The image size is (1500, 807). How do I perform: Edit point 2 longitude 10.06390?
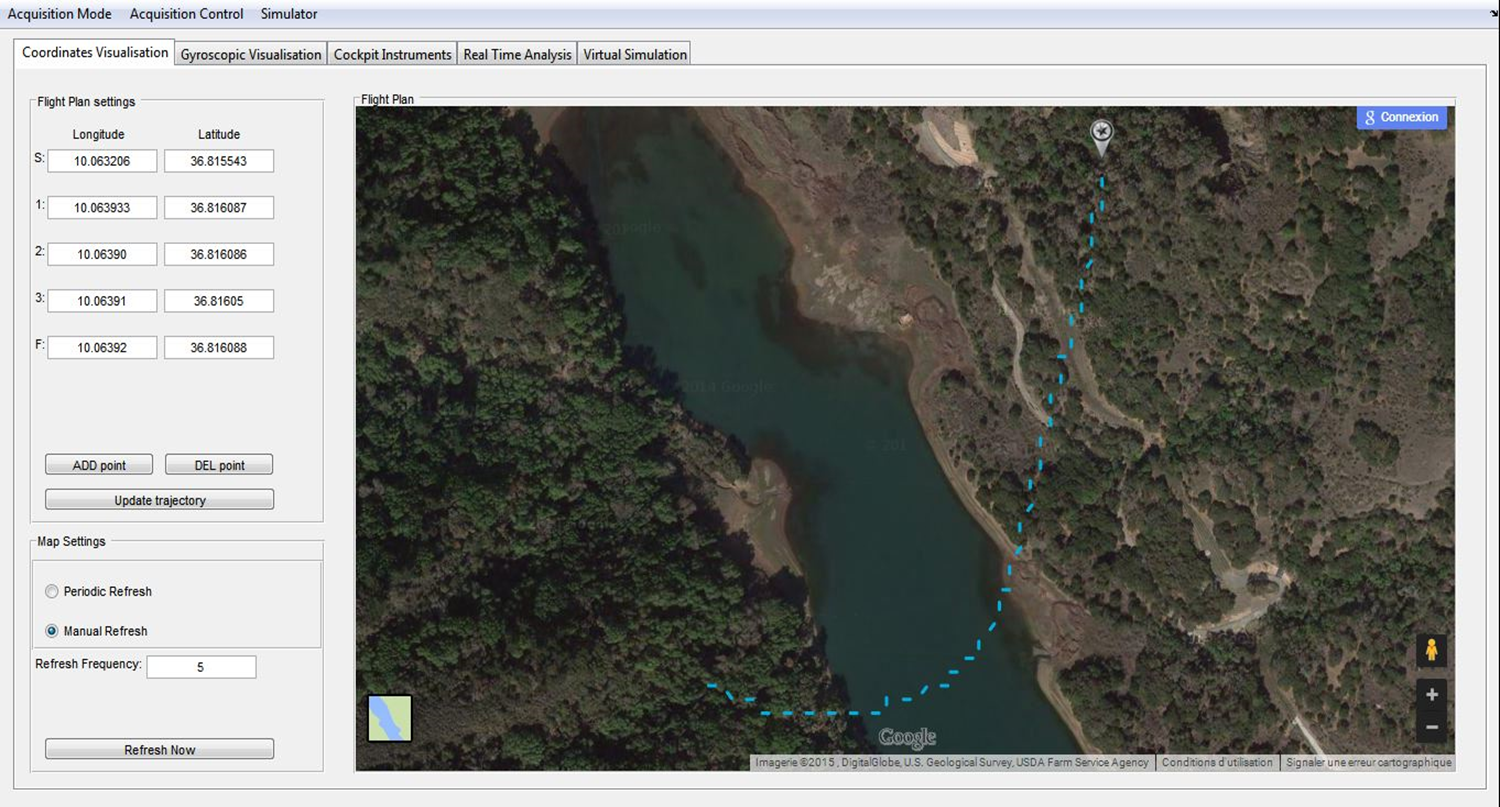coord(102,254)
